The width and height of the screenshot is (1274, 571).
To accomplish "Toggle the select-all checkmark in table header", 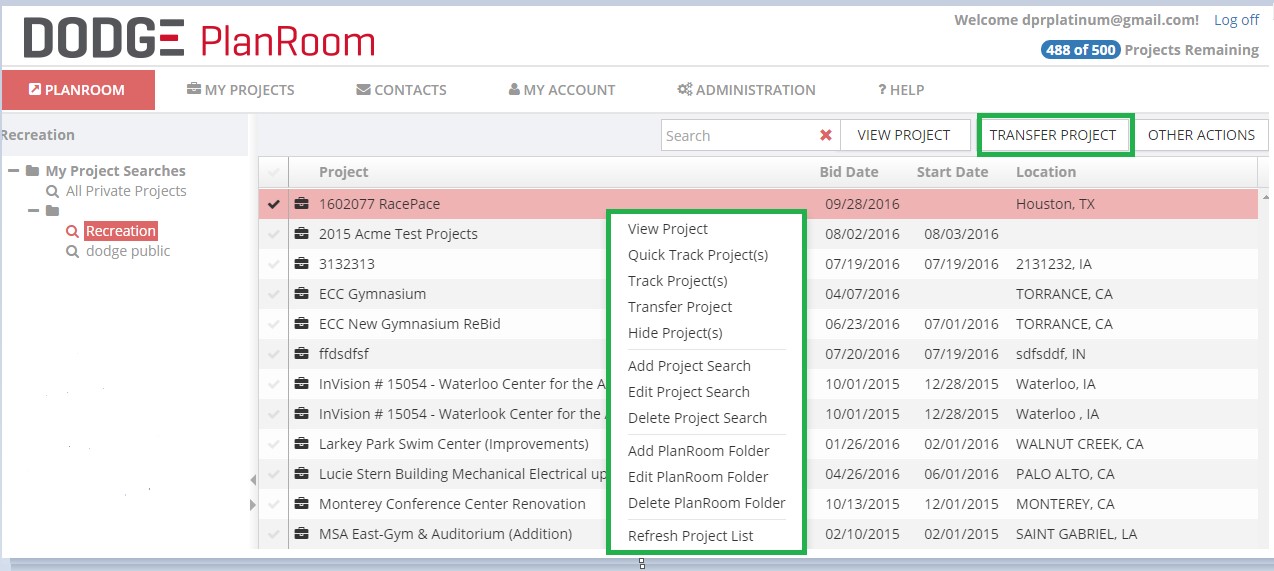I will coord(273,172).
